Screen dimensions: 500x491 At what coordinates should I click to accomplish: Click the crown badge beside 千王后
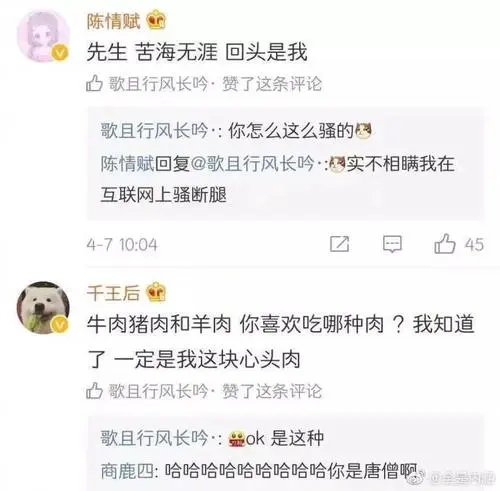pyautogui.click(x=156, y=292)
